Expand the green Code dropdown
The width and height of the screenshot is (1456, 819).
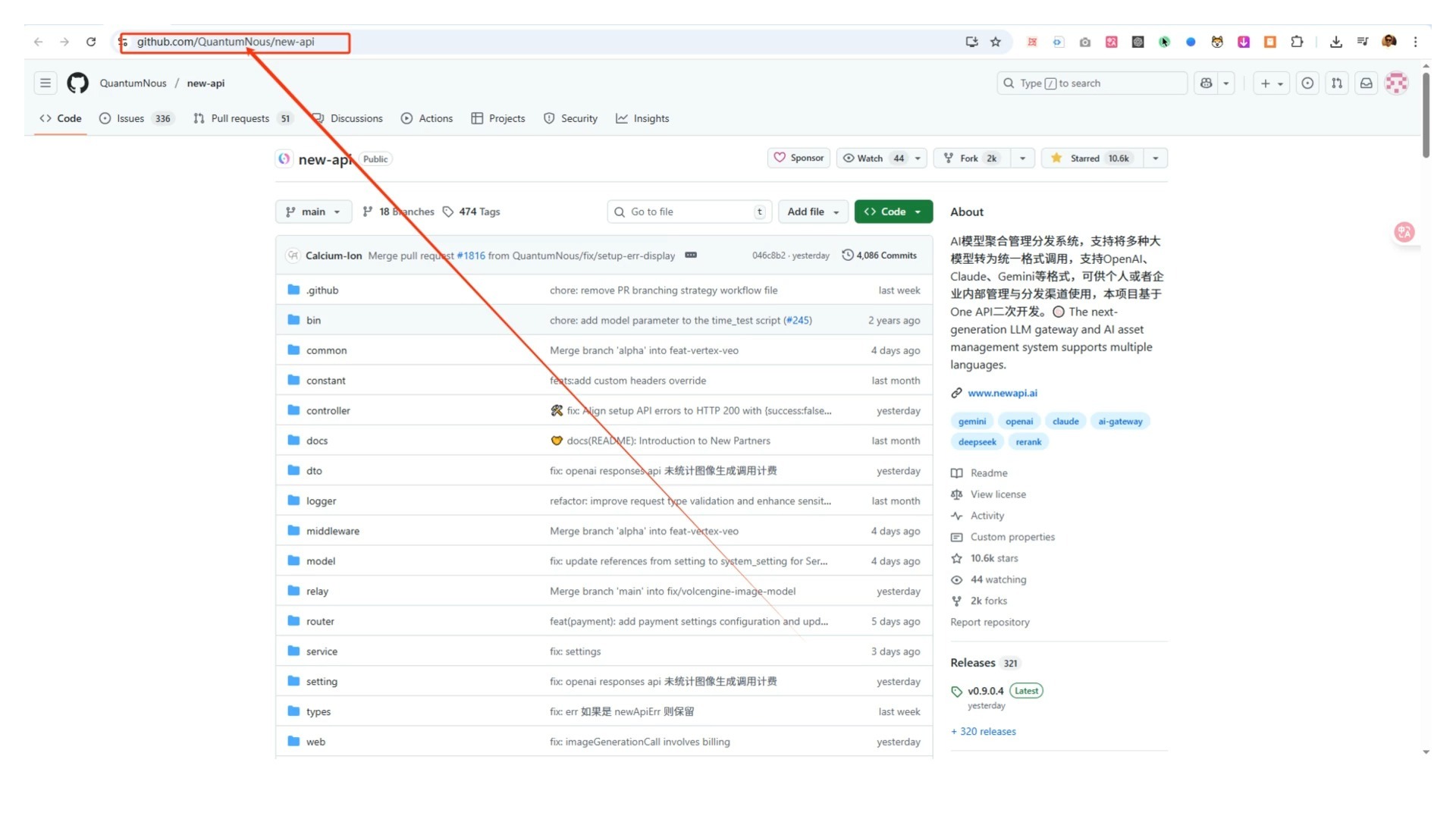893,212
